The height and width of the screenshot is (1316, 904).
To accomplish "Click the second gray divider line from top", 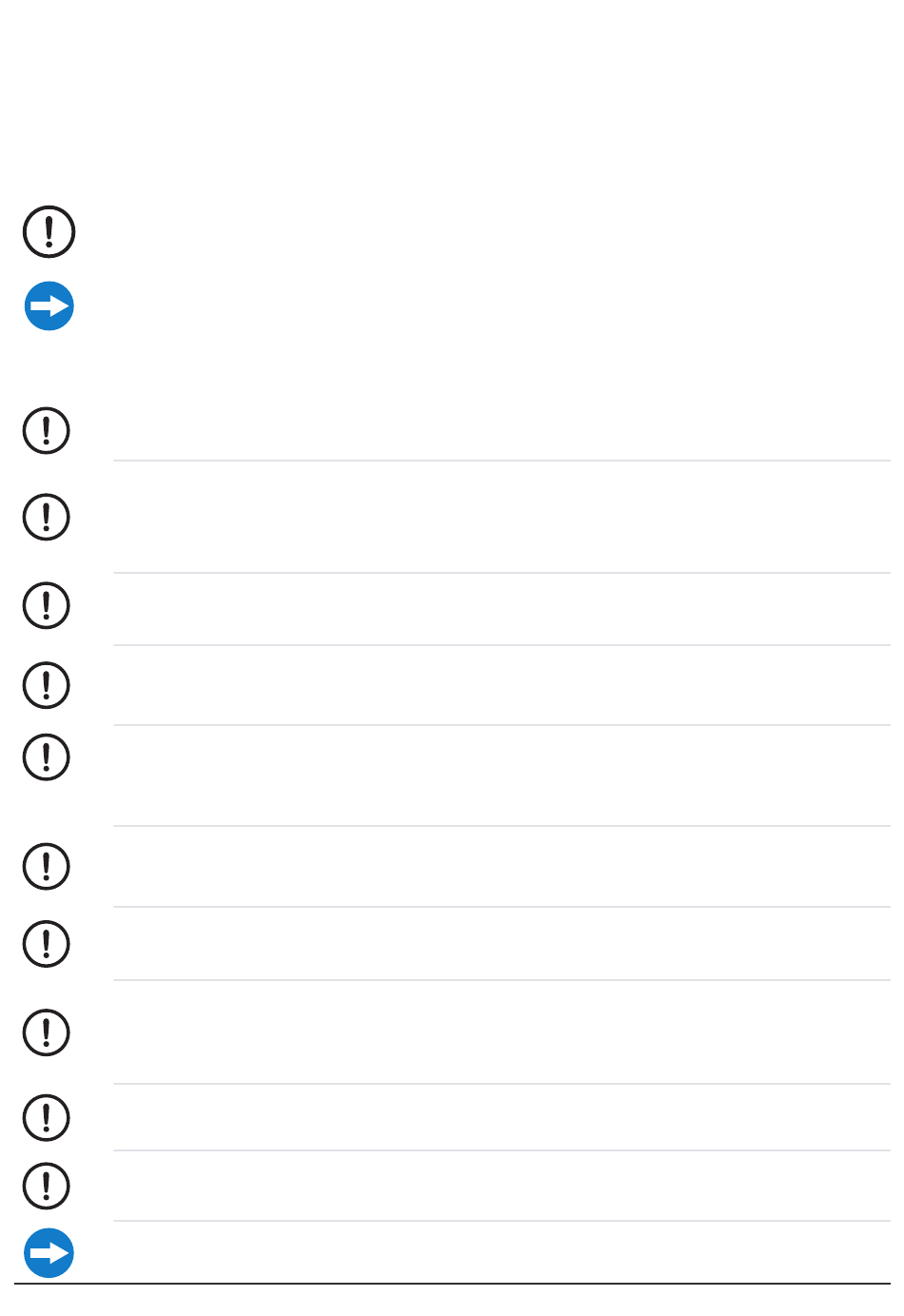I will [x=501, y=573].
